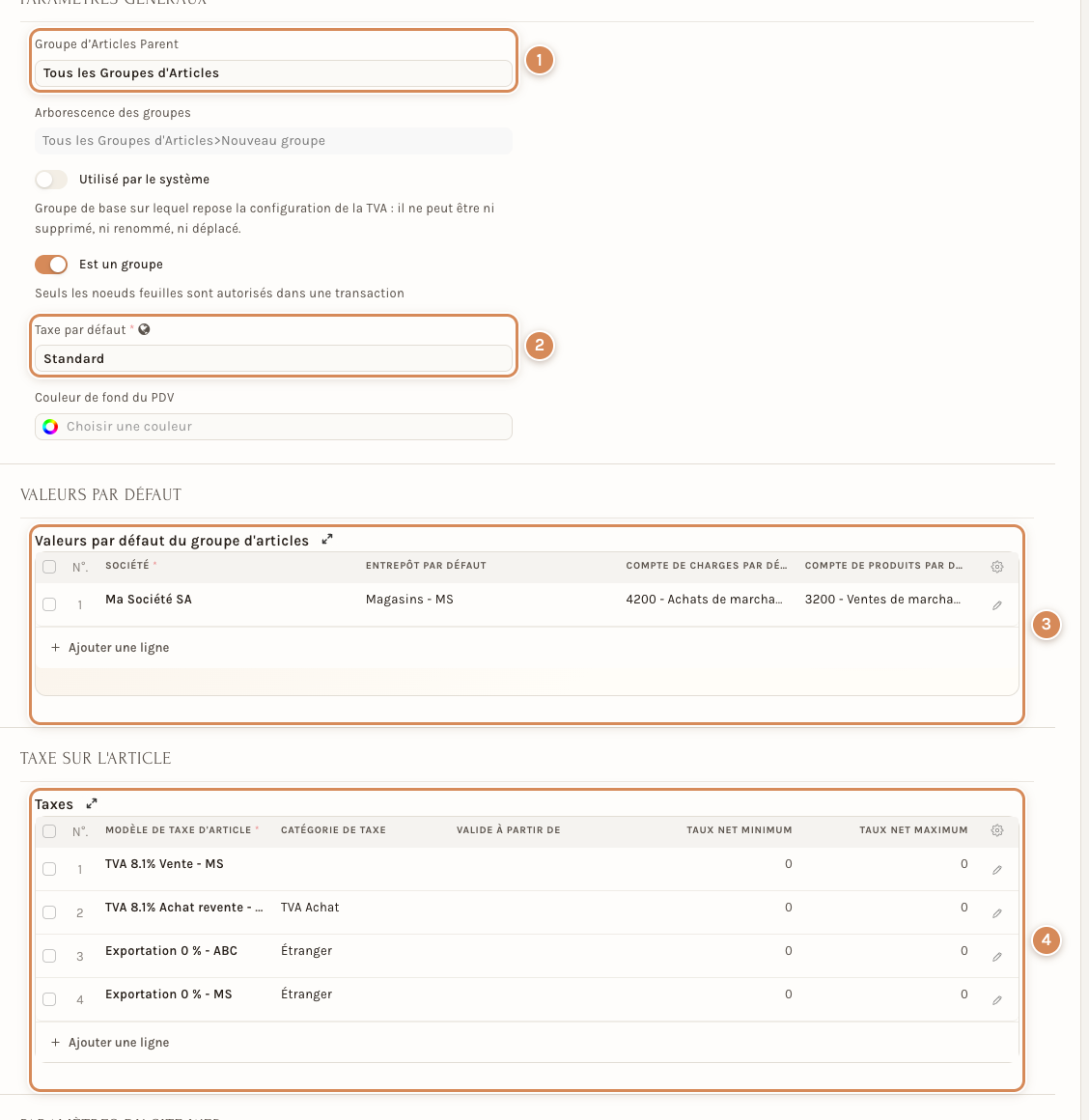This screenshot has width=1089, height=1120.
Task: Add a line in Valeurs par défaut table
Action: click(x=110, y=647)
